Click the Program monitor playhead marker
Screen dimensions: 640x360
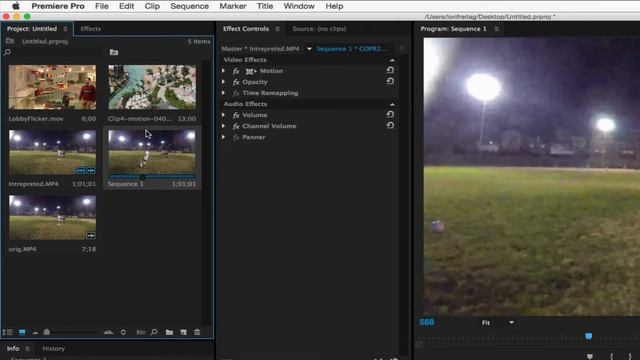click(589, 336)
